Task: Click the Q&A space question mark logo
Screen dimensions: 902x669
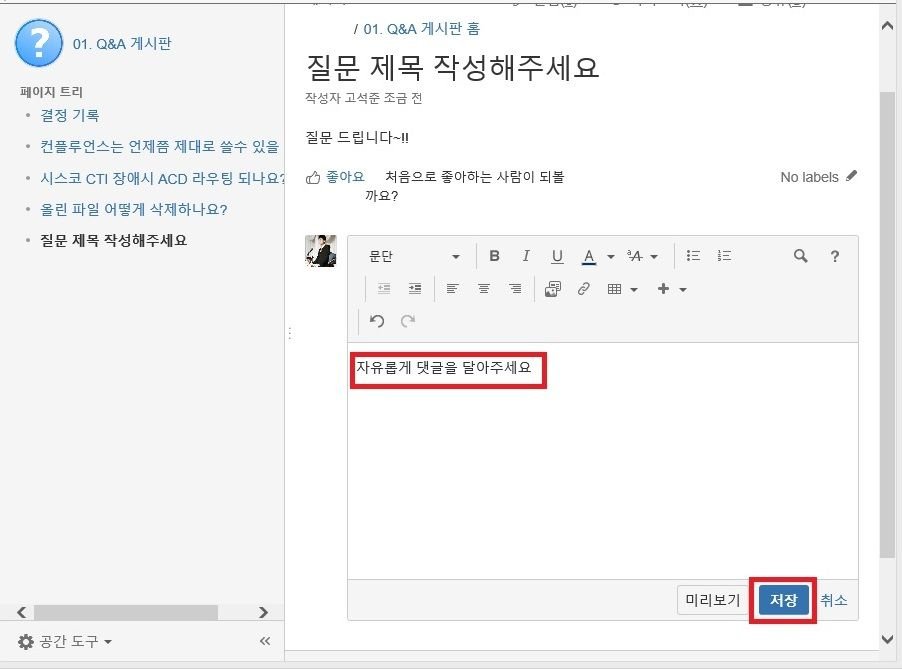Action: click(39, 43)
